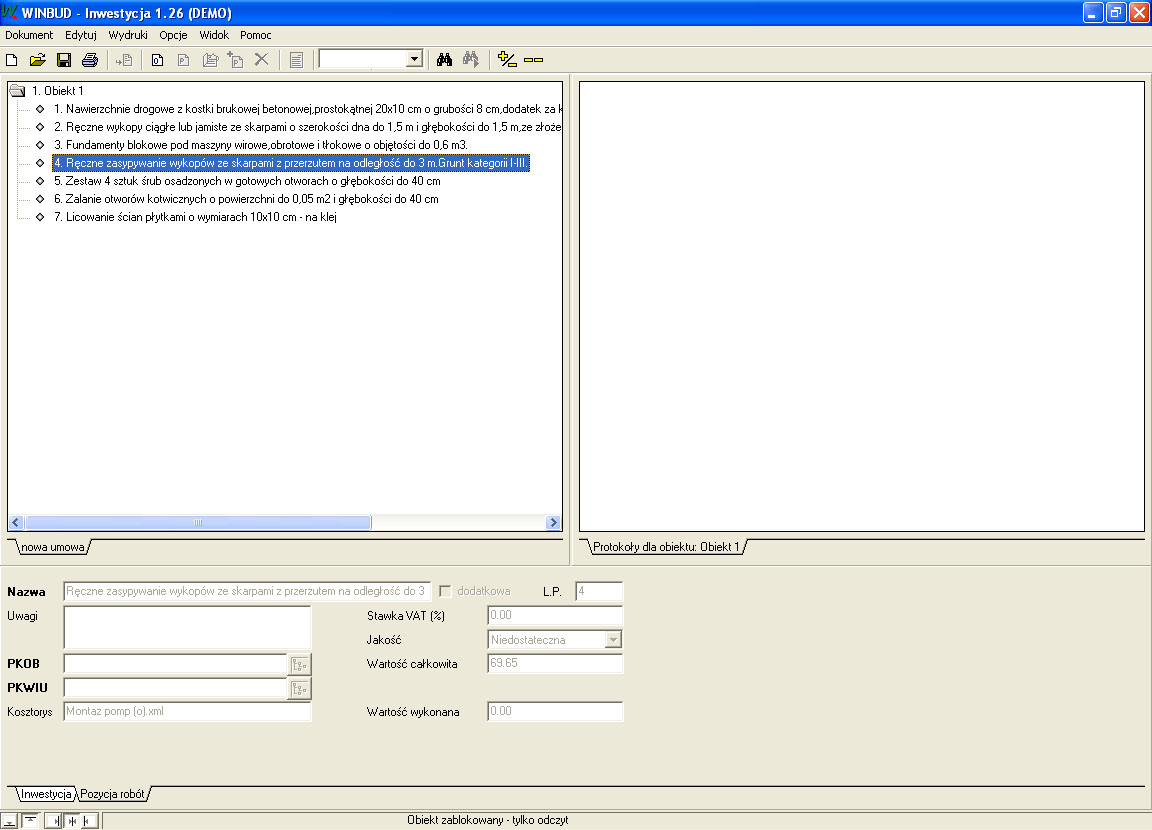Click the yellow plus/minus expand icon
This screenshot has width=1152, height=830.
coord(507,60)
